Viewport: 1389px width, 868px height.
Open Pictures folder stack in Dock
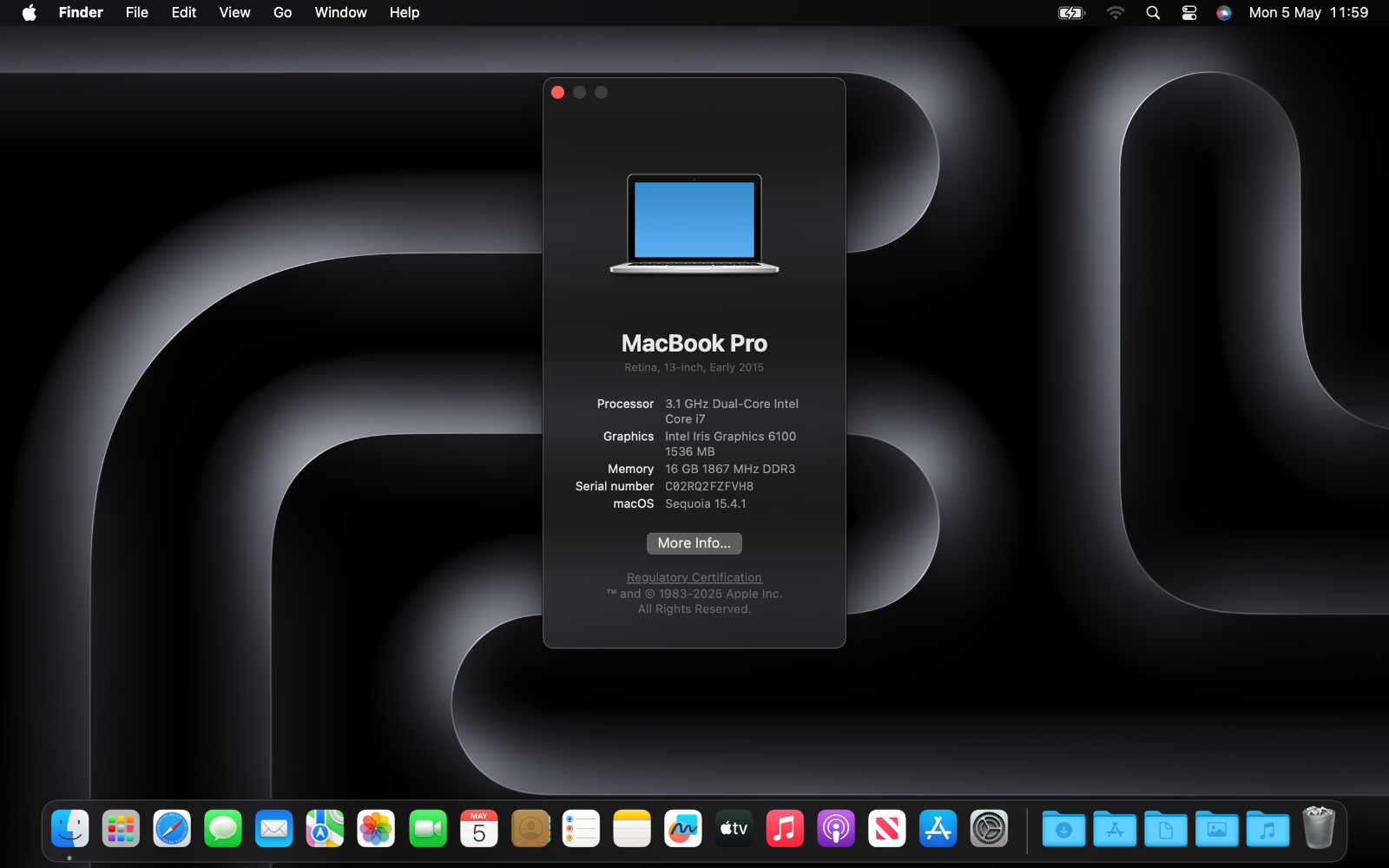click(1217, 829)
